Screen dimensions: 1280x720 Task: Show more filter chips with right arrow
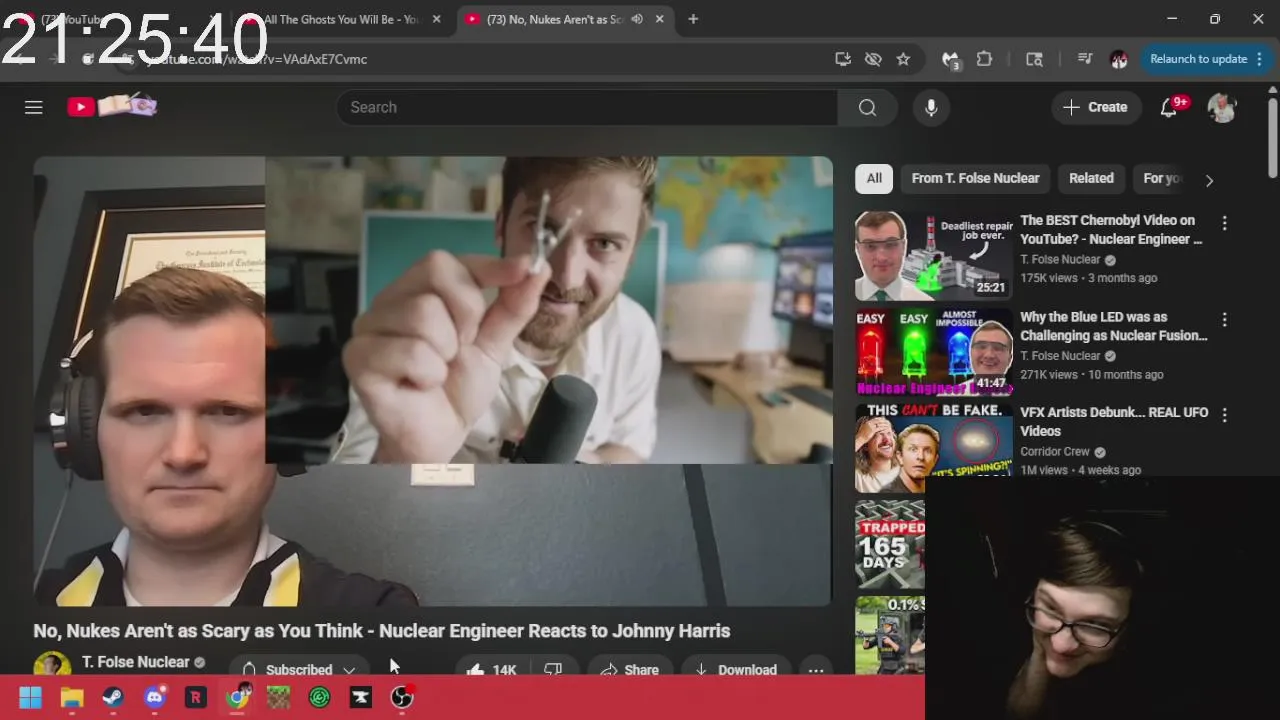pyautogui.click(x=1209, y=180)
